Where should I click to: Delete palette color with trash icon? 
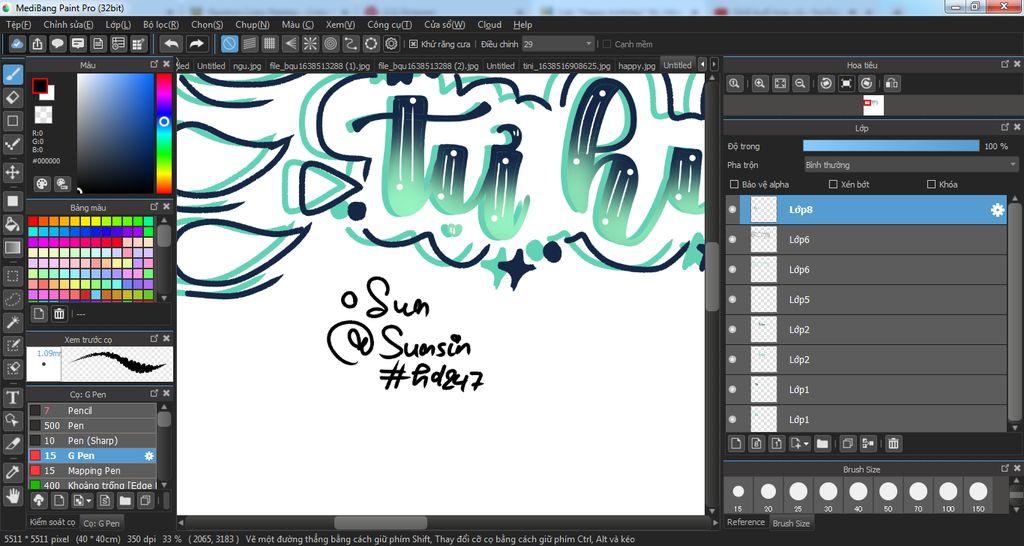(59, 314)
